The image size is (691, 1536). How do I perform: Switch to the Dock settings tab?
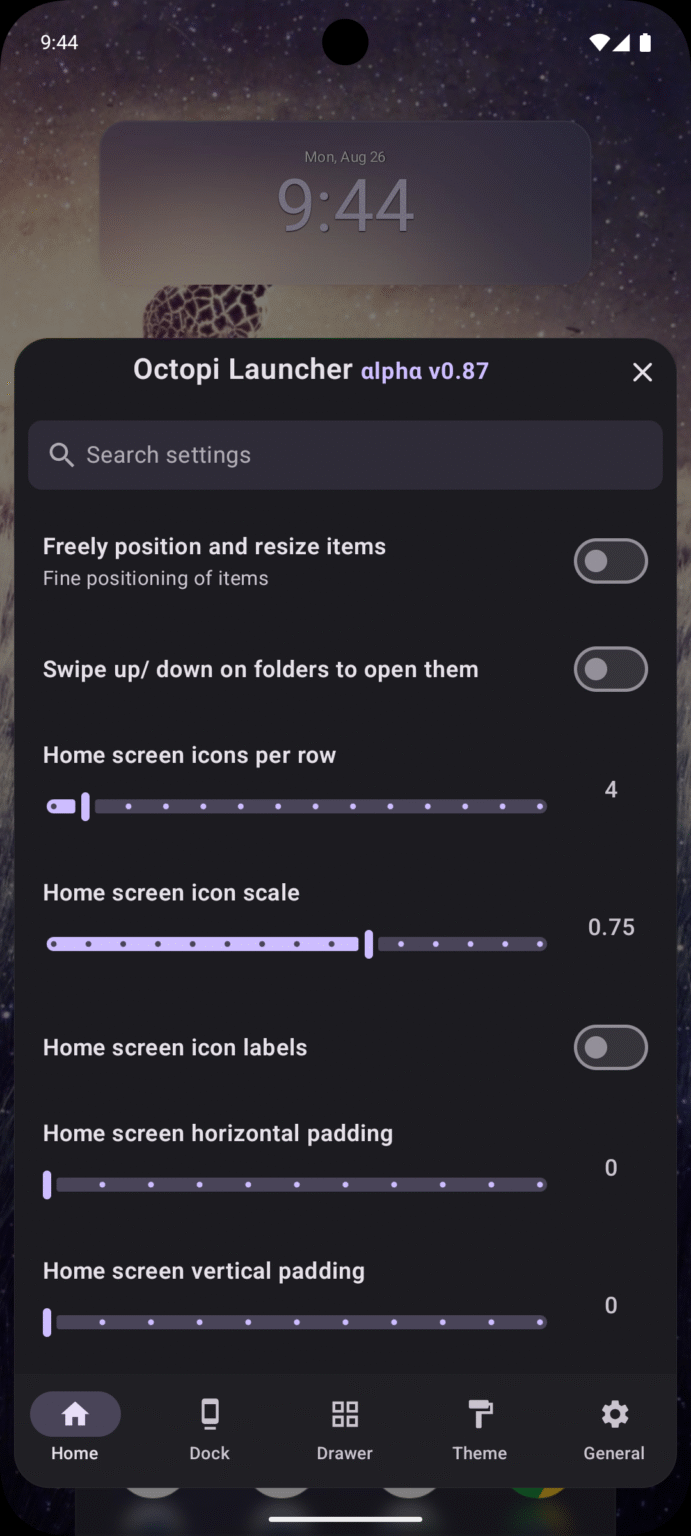(209, 1428)
